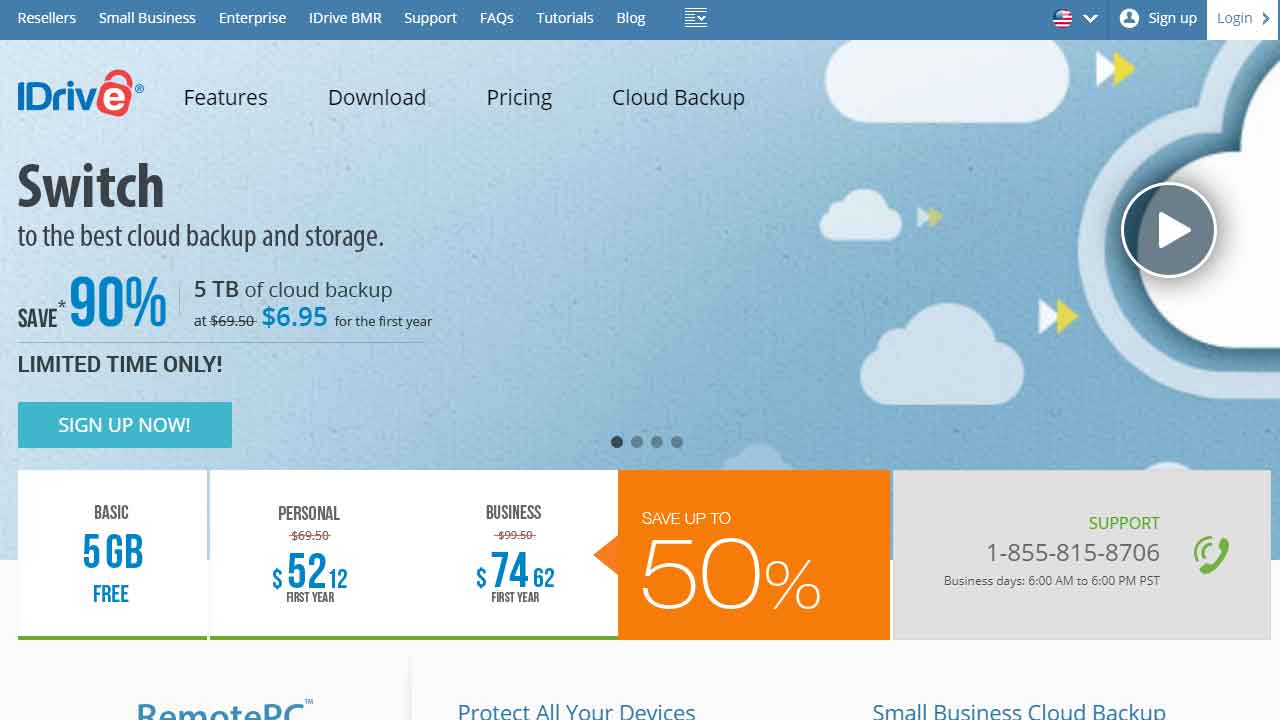Click LIMITED TIME ONLY! text
The height and width of the screenshot is (720, 1280).
[x=120, y=364]
